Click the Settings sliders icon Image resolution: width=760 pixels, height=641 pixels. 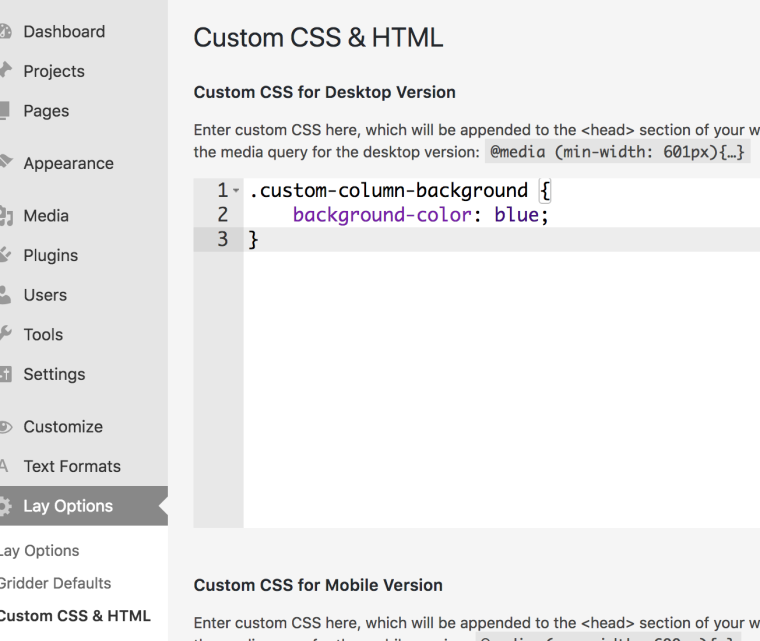(x=5, y=375)
